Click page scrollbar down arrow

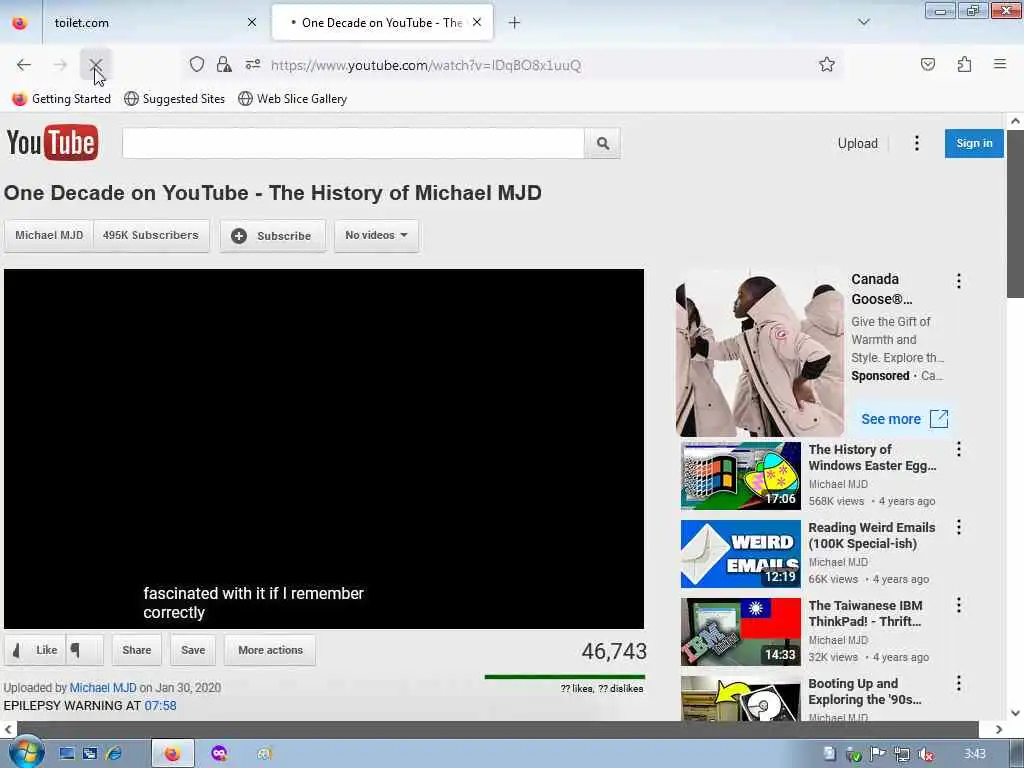click(x=1015, y=713)
